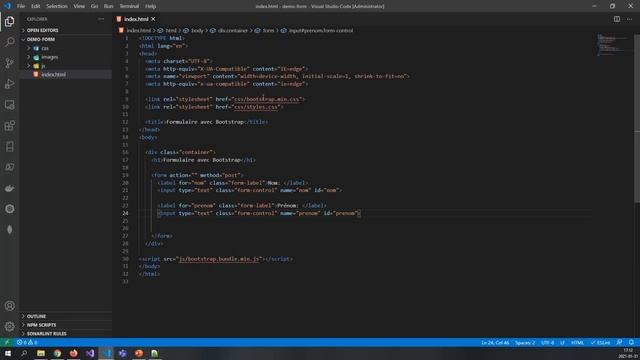The width and height of the screenshot is (640, 360).
Task: Open the notifications bell in status bar
Action: [631, 342]
